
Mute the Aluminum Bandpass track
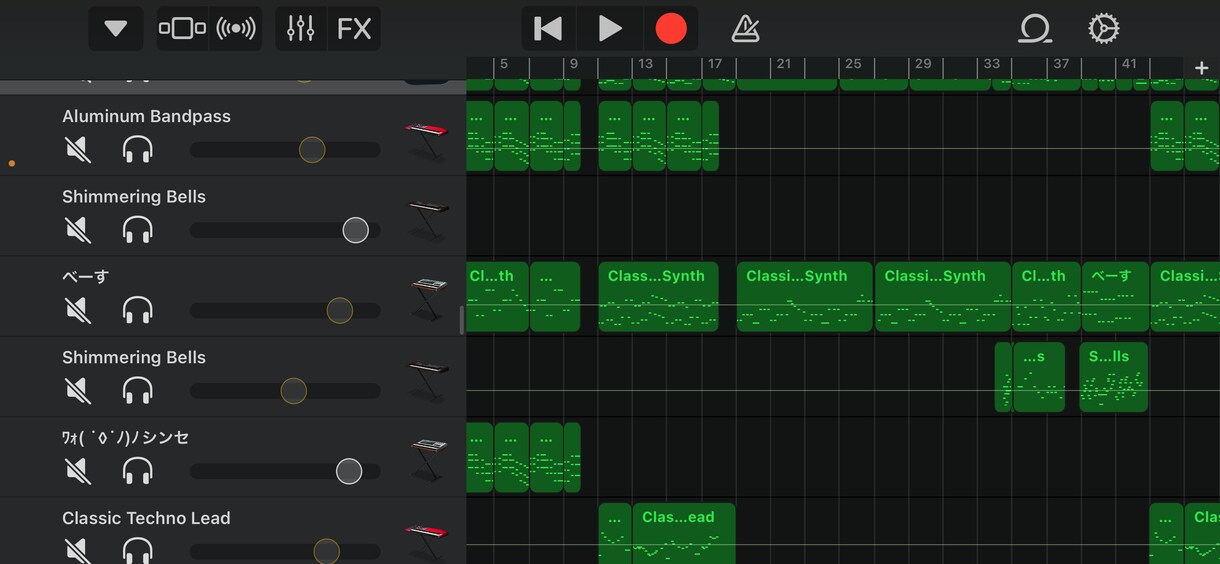pyautogui.click(x=77, y=150)
